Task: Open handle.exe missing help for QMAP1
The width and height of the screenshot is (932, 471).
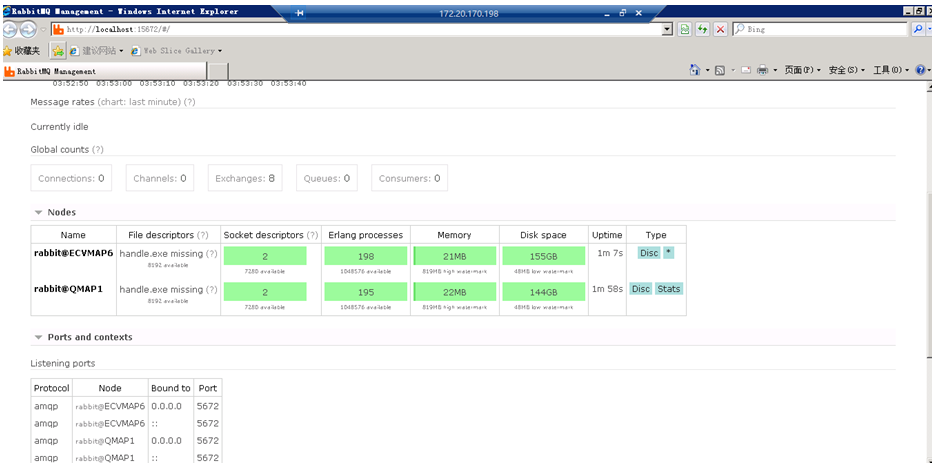Action: tap(212, 290)
